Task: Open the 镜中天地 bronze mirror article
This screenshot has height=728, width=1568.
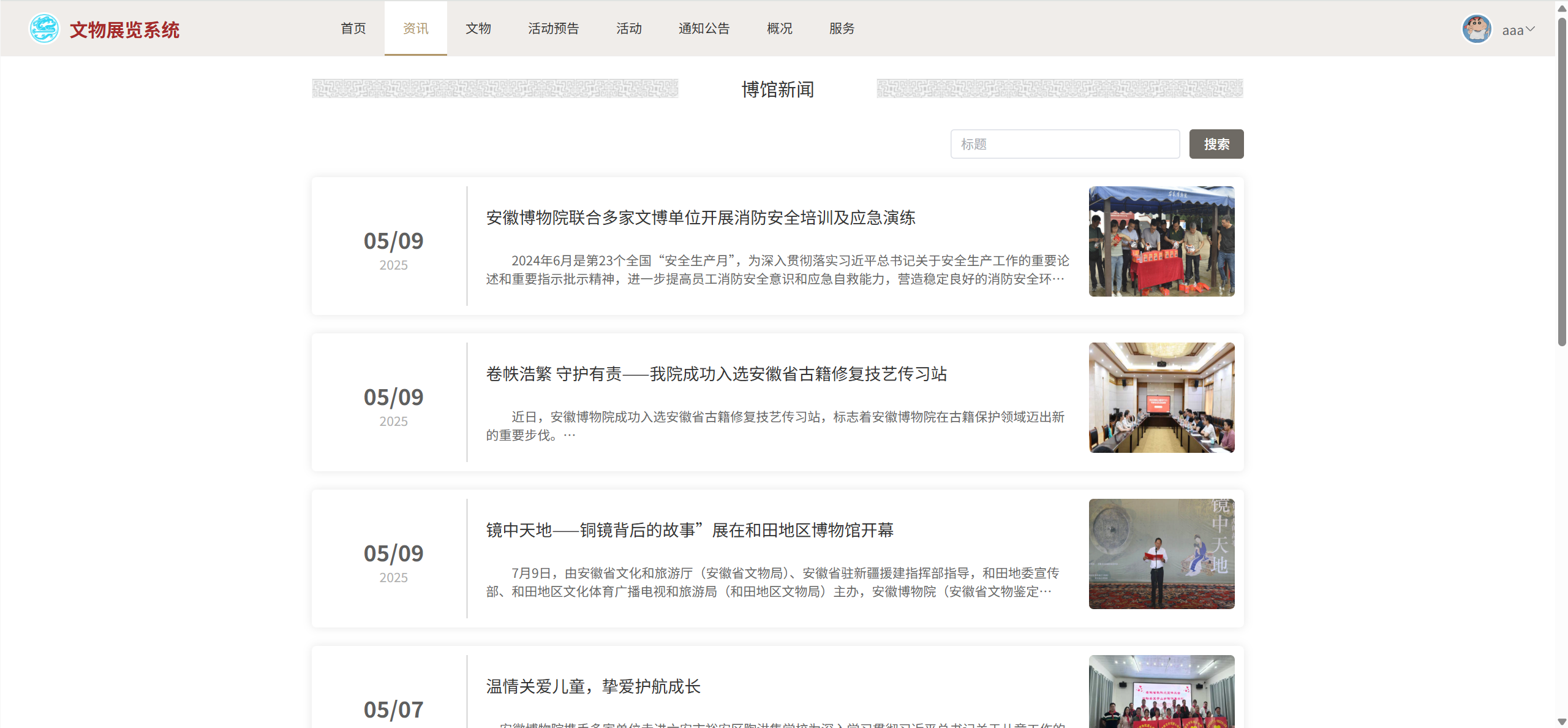Action: pos(690,530)
